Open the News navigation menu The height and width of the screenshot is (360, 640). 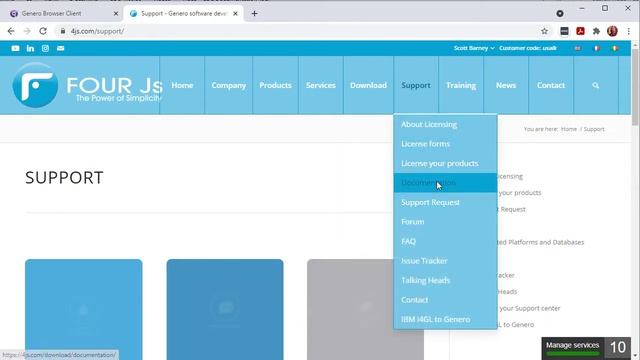(x=506, y=85)
